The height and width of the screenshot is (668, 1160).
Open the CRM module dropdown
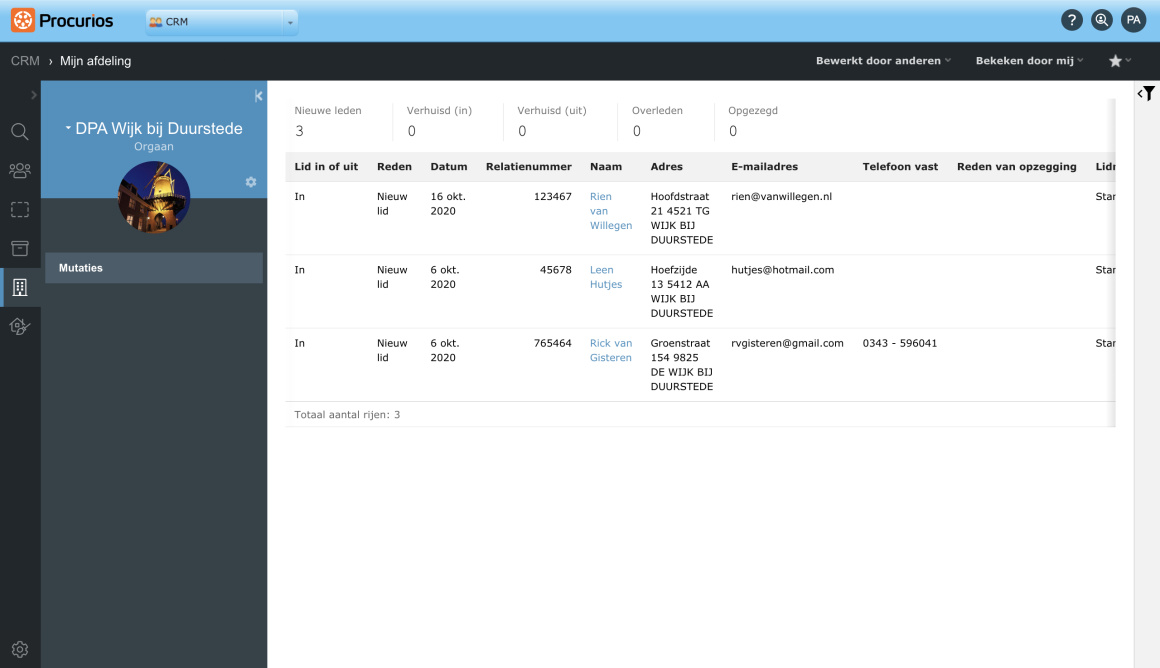(222, 22)
